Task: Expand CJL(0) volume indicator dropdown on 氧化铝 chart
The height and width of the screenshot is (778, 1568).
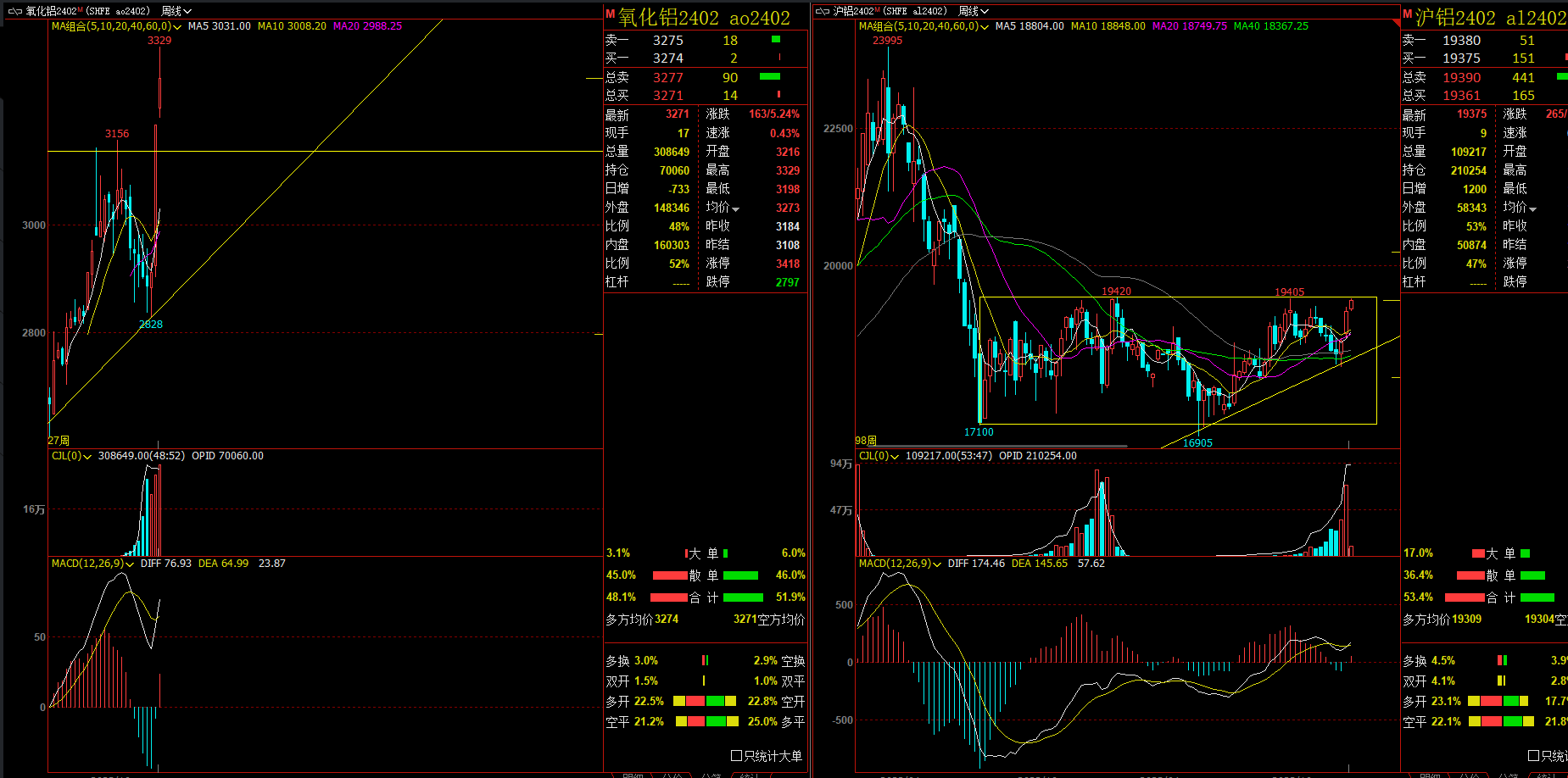Action: 87,457
